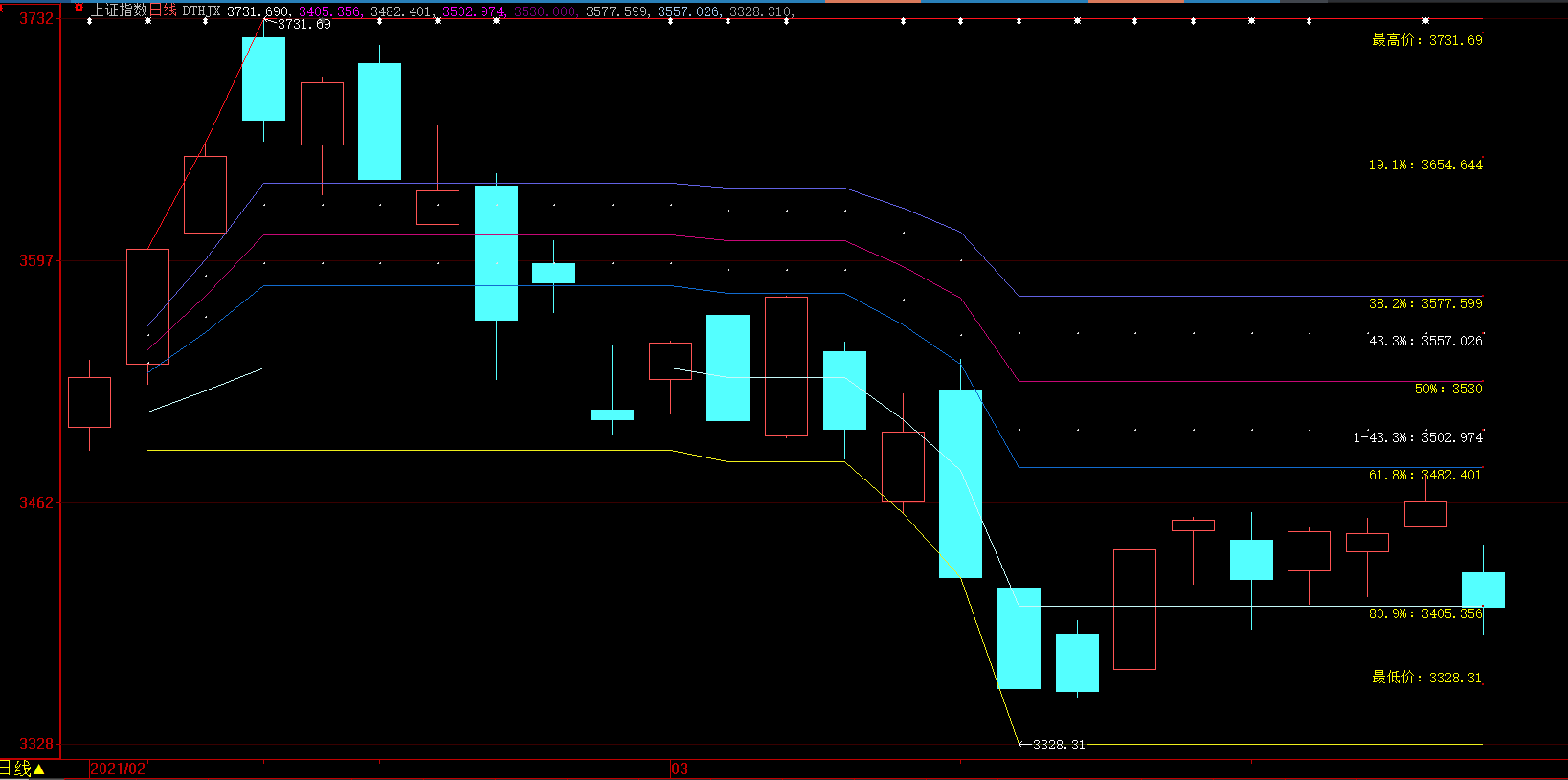
Task: Select the 上证指数日线 chart title
Action: (134, 11)
